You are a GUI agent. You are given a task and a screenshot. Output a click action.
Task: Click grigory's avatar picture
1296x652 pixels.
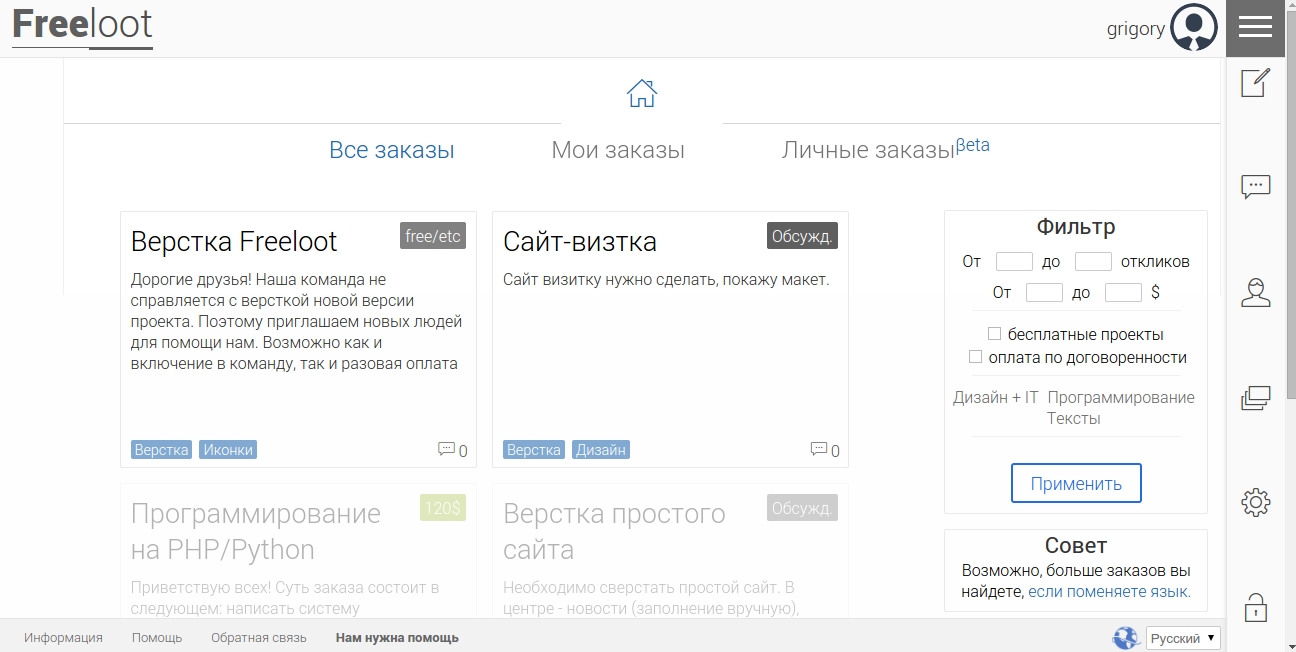tap(1194, 28)
